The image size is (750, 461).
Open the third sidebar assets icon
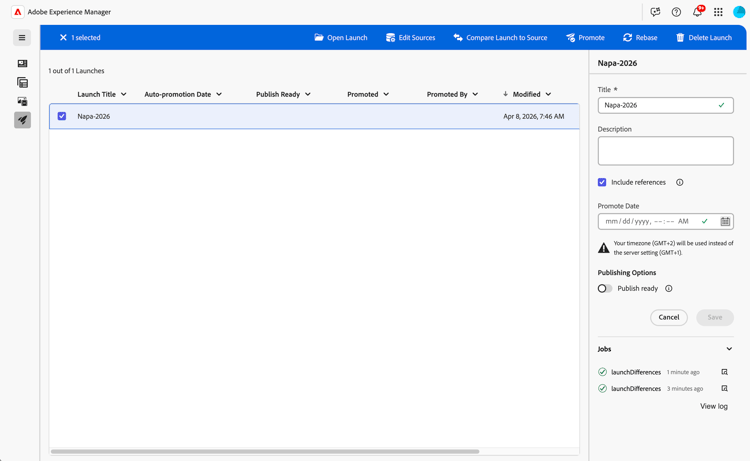click(x=22, y=101)
